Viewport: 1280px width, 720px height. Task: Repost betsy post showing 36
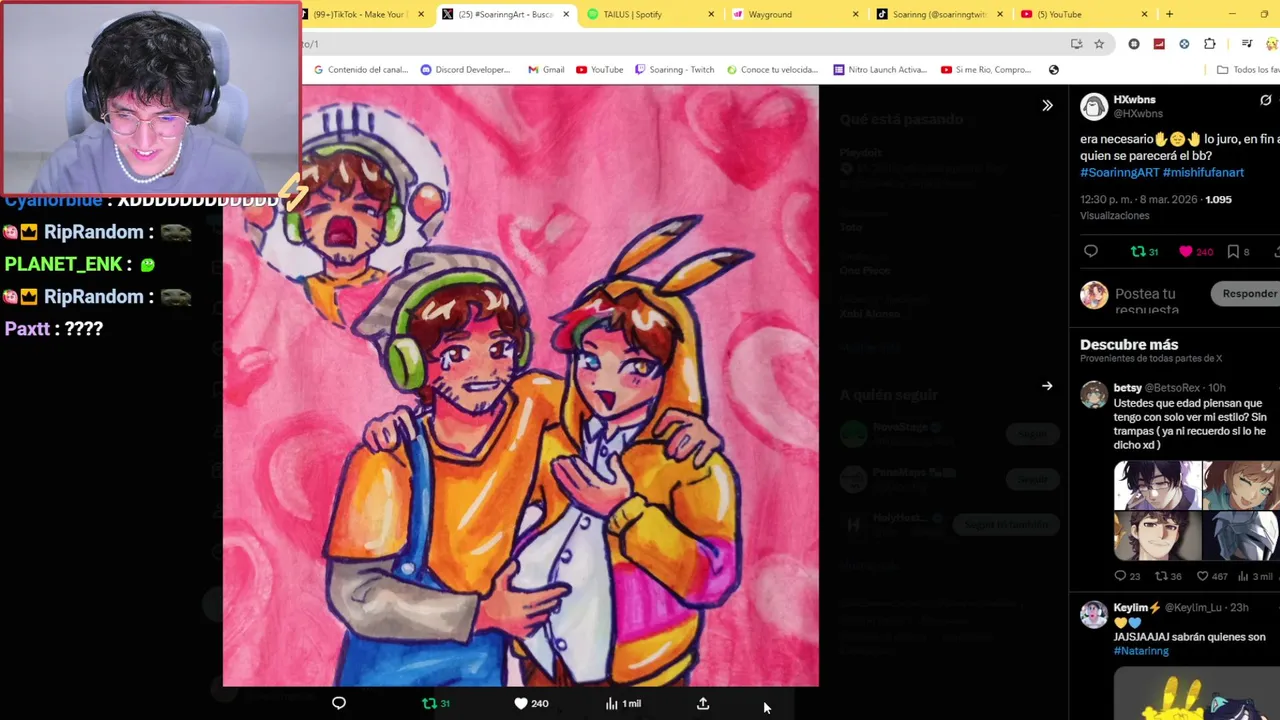[x=1168, y=576]
